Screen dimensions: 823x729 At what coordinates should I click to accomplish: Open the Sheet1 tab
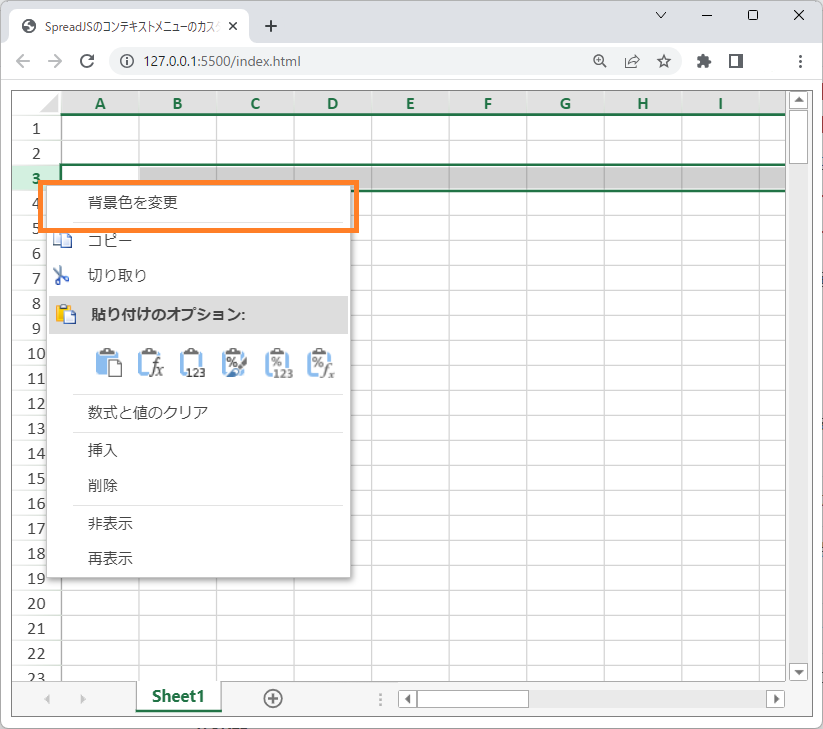pyautogui.click(x=178, y=696)
